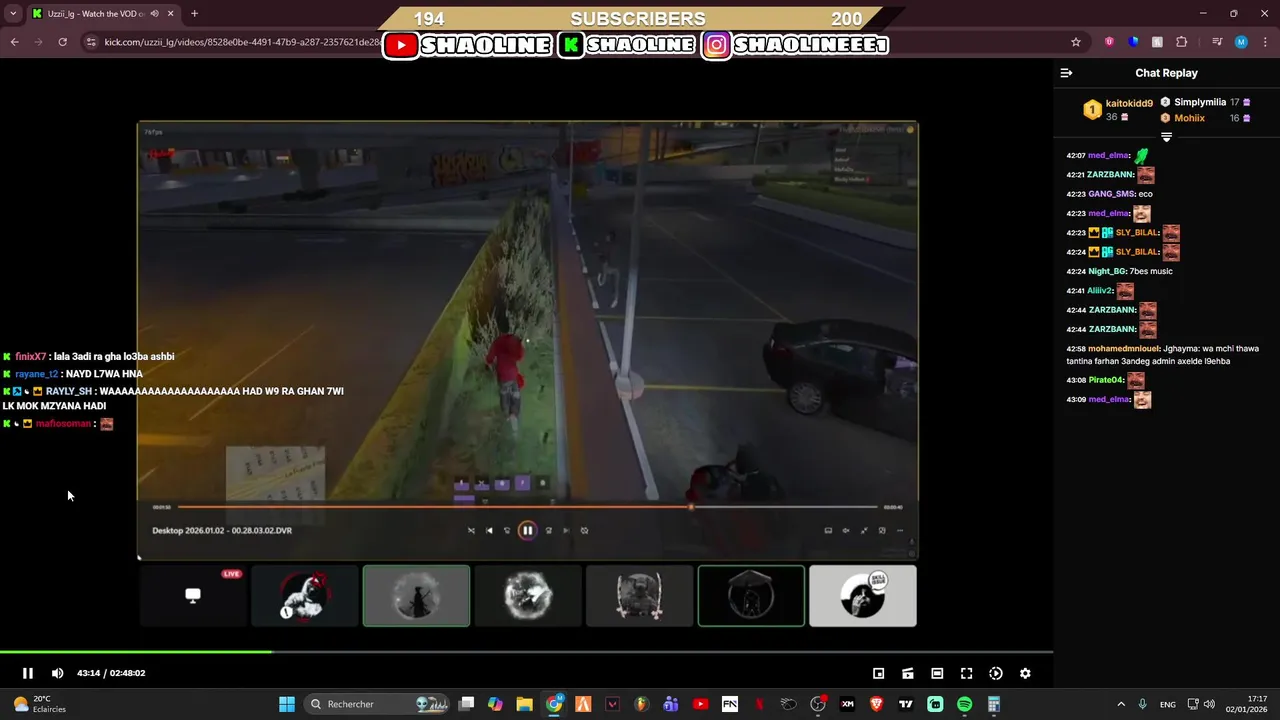The width and height of the screenshot is (1280, 720).
Task: Click the clip creation icon in player controls
Action: tap(908, 673)
